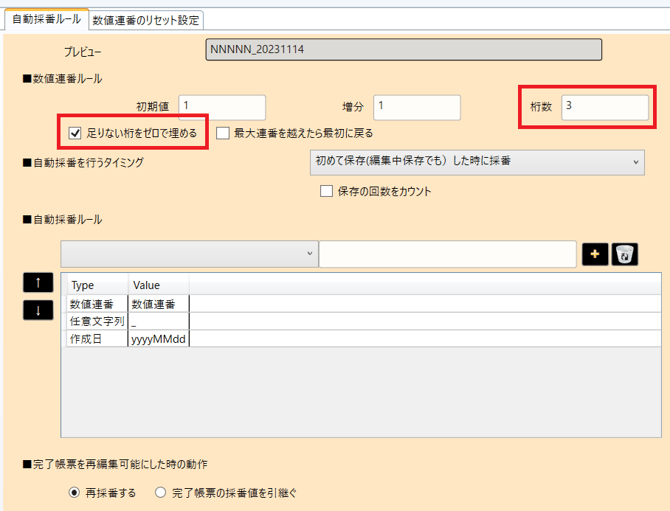Click the Value column header

point(147,285)
